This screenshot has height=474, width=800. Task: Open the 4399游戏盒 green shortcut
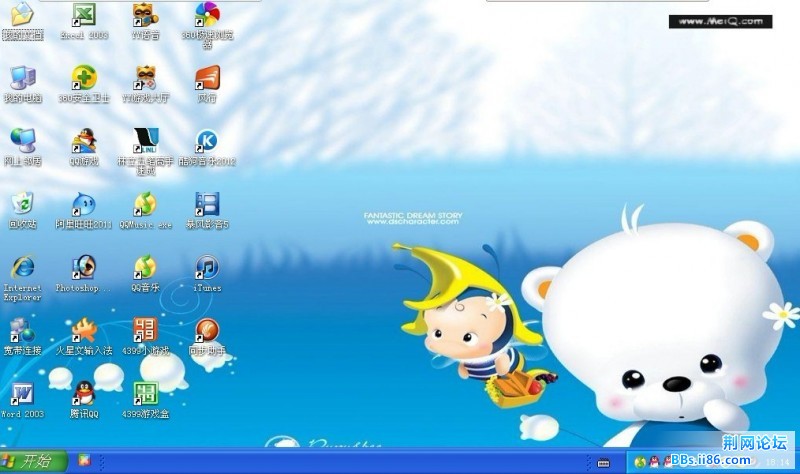tap(145, 393)
